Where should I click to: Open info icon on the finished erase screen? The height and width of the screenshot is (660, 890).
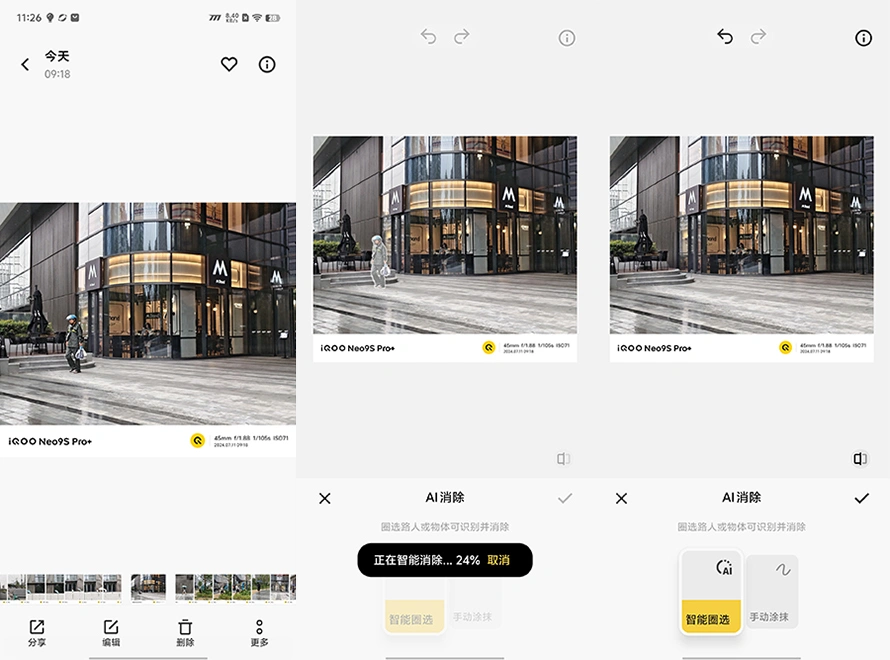(863, 38)
